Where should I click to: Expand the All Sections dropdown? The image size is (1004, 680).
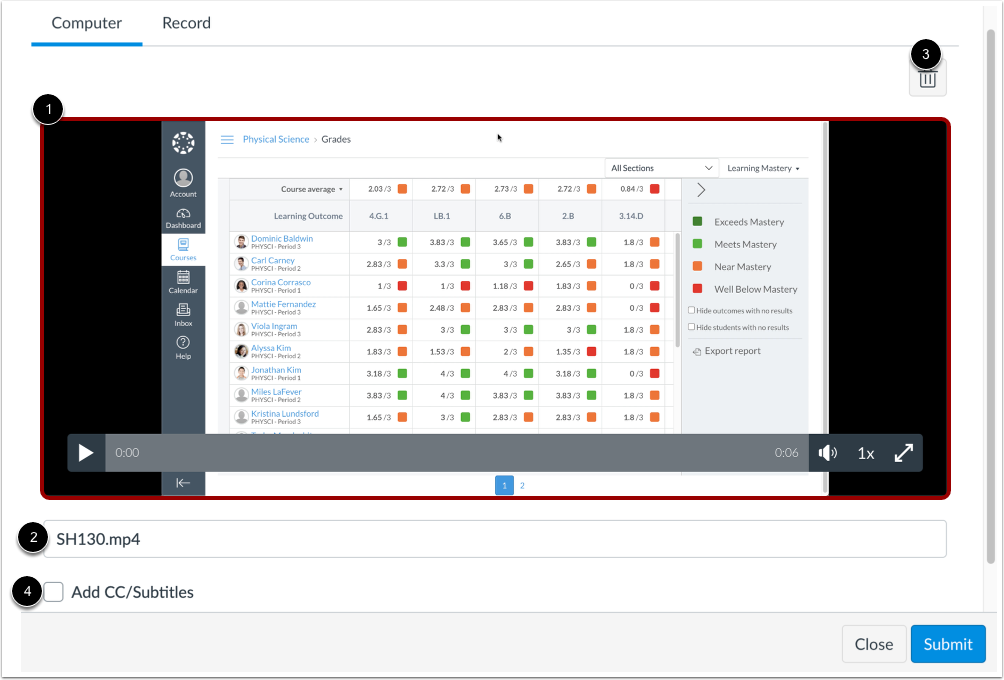(661, 168)
